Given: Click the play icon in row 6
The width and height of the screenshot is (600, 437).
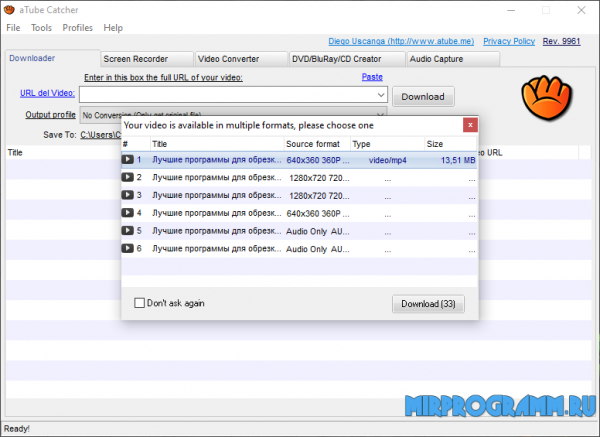Looking at the screenshot, I should (127, 248).
